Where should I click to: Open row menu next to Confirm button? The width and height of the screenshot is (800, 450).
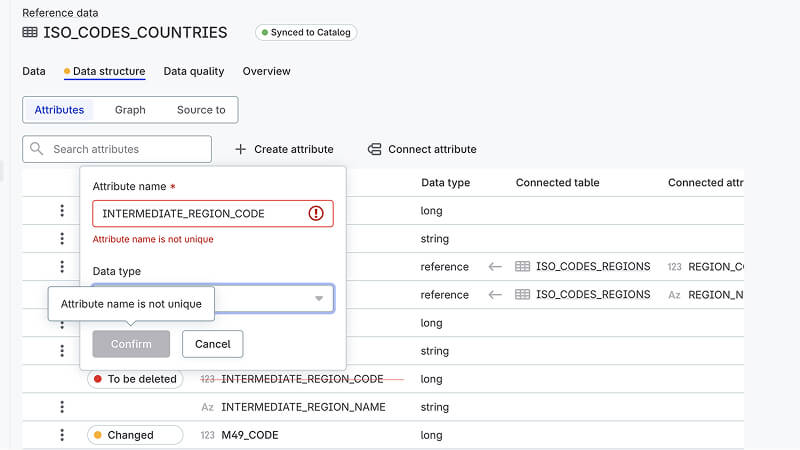tap(62, 351)
